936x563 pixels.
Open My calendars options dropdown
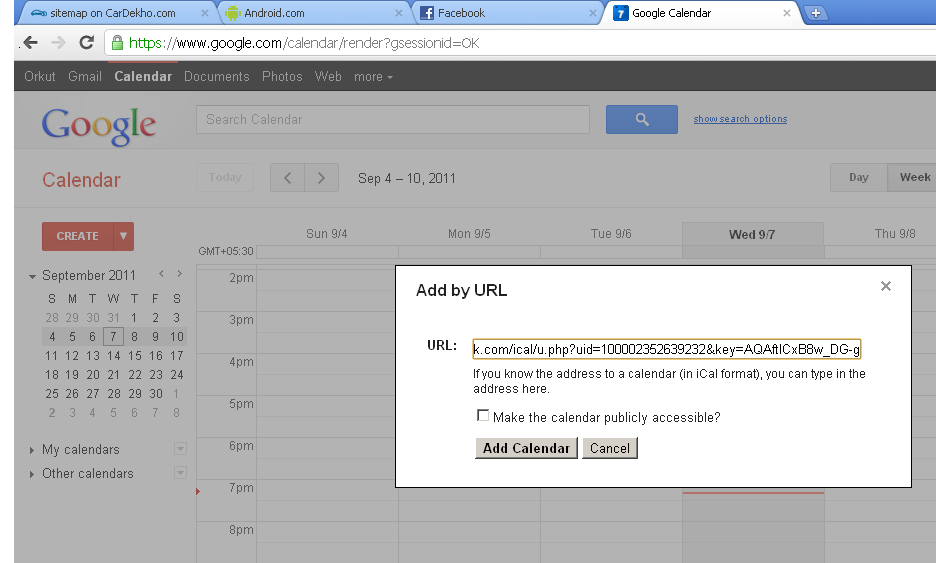pyautogui.click(x=180, y=449)
